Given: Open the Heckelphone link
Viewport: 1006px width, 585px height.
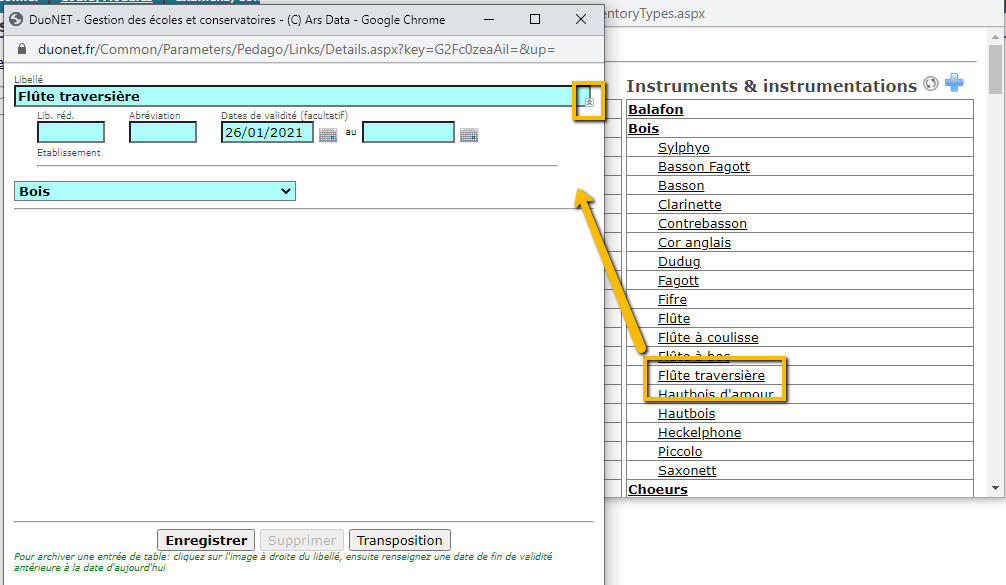Looking at the screenshot, I should pyautogui.click(x=699, y=432).
